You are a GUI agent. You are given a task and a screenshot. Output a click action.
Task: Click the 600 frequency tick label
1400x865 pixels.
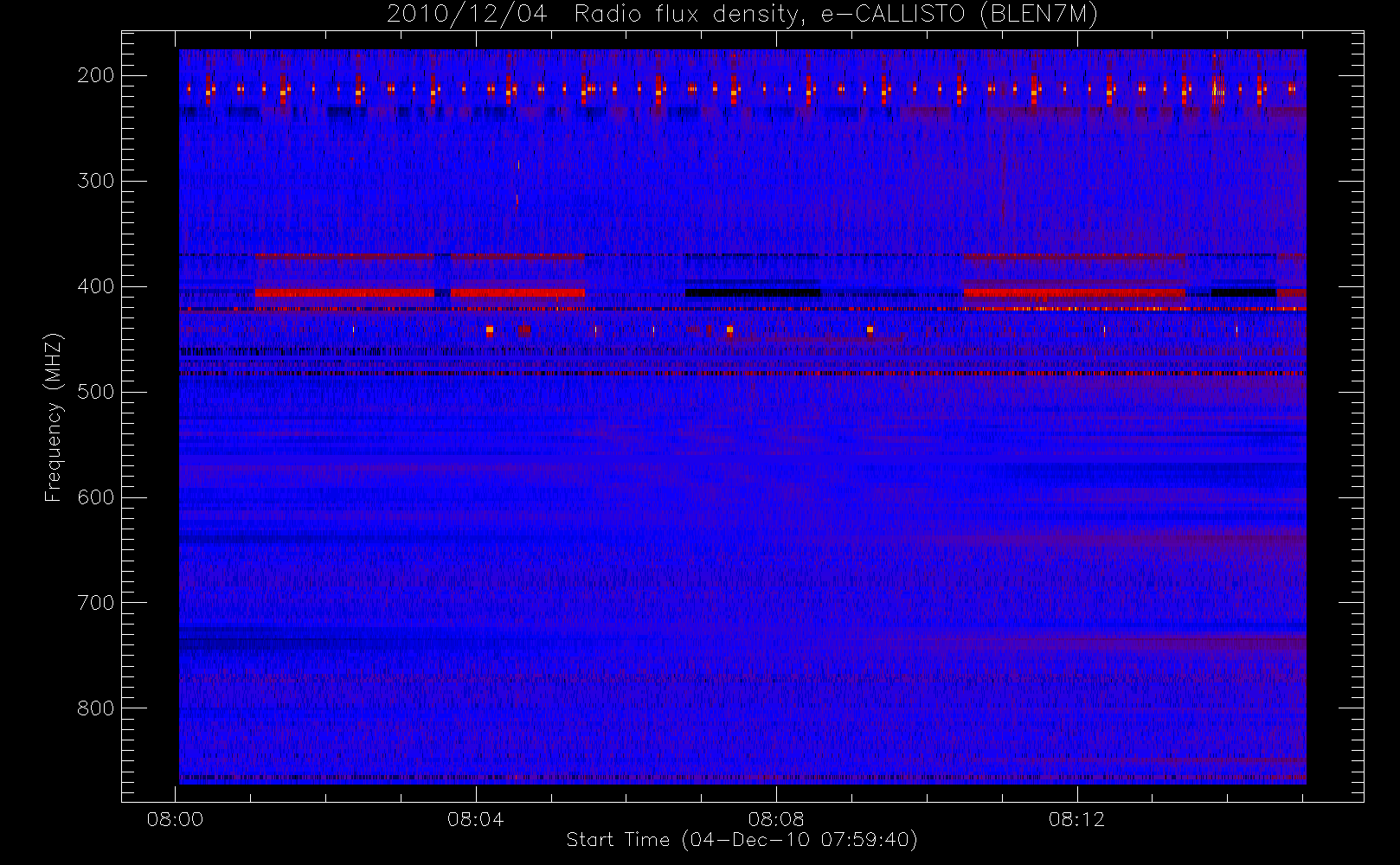click(96, 497)
